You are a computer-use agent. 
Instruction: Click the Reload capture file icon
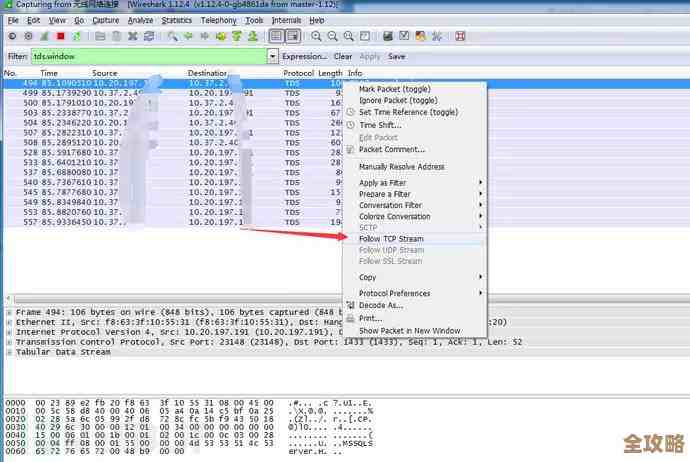(x=149, y=36)
